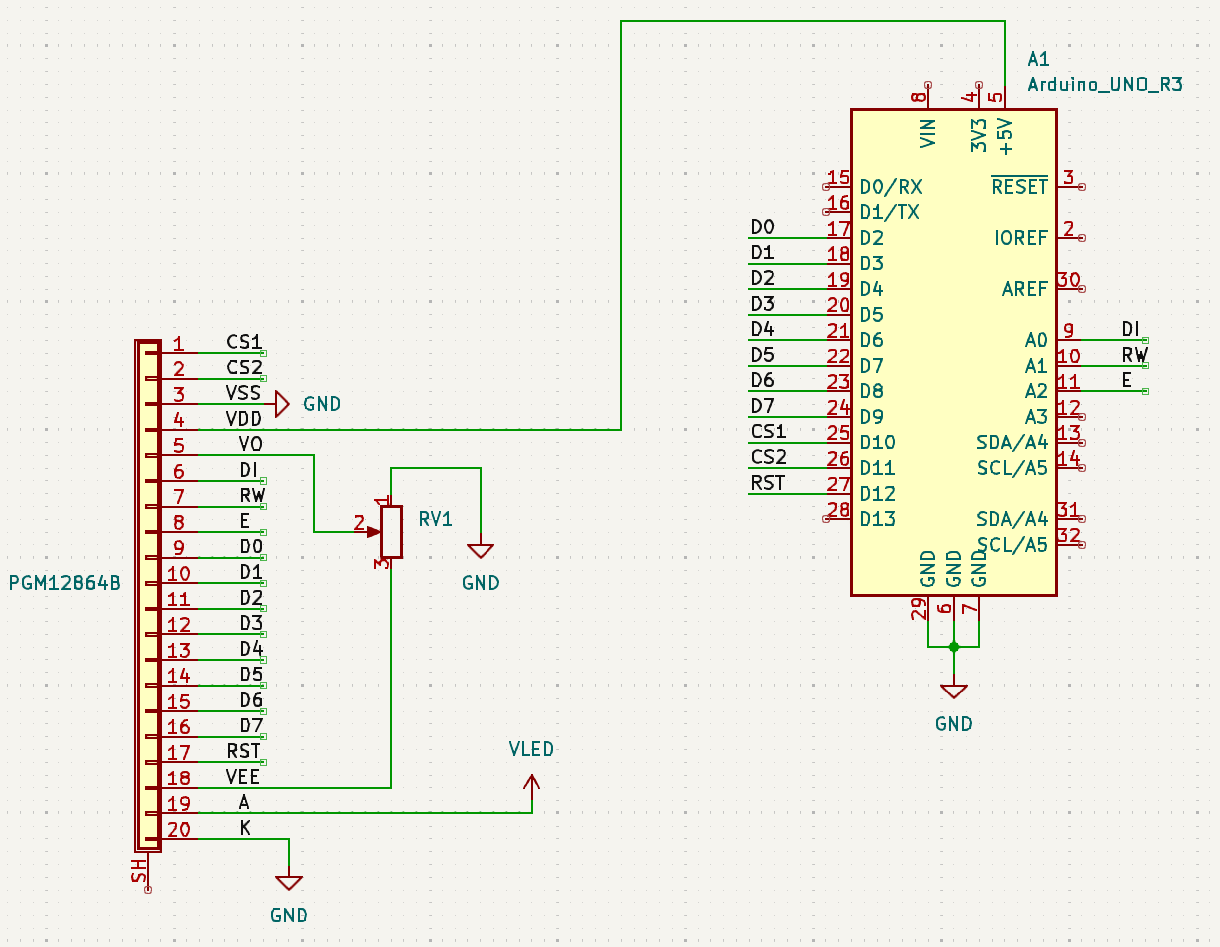Select the CS1 label on the connector pin 1

(x=243, y=343)
